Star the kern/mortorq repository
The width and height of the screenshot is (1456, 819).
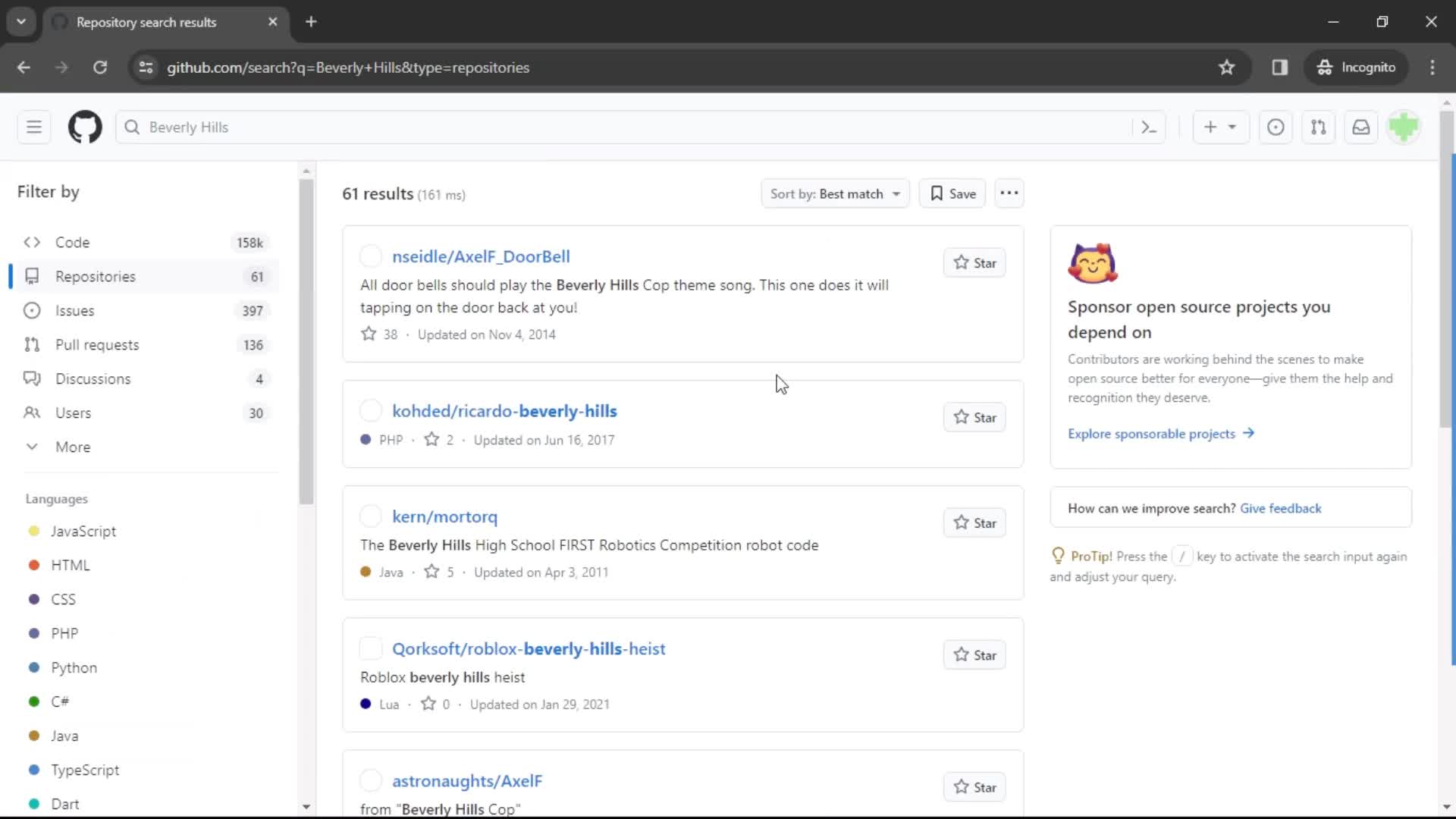(974, 522)
